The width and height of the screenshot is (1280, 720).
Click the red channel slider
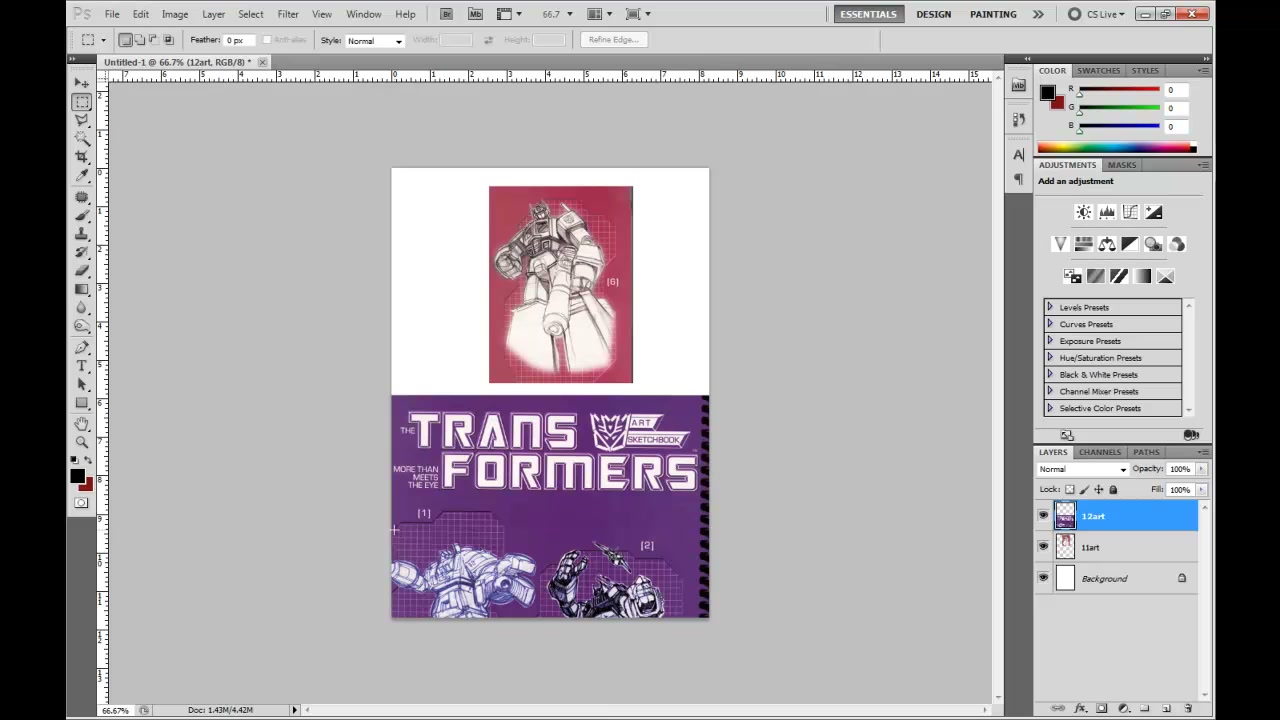click(1120, 90)
